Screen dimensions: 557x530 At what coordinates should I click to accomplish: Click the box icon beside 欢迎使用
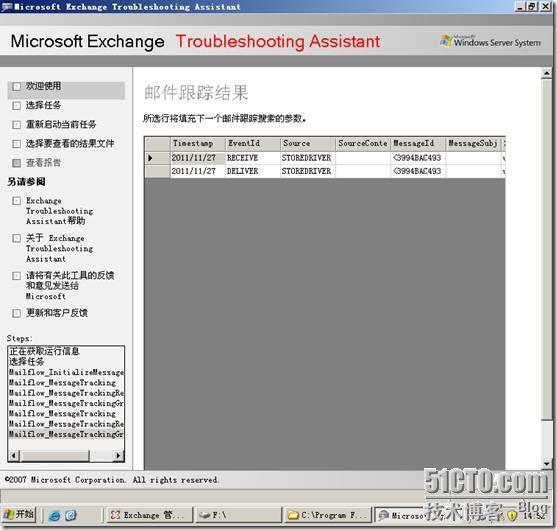click(16, 86)
